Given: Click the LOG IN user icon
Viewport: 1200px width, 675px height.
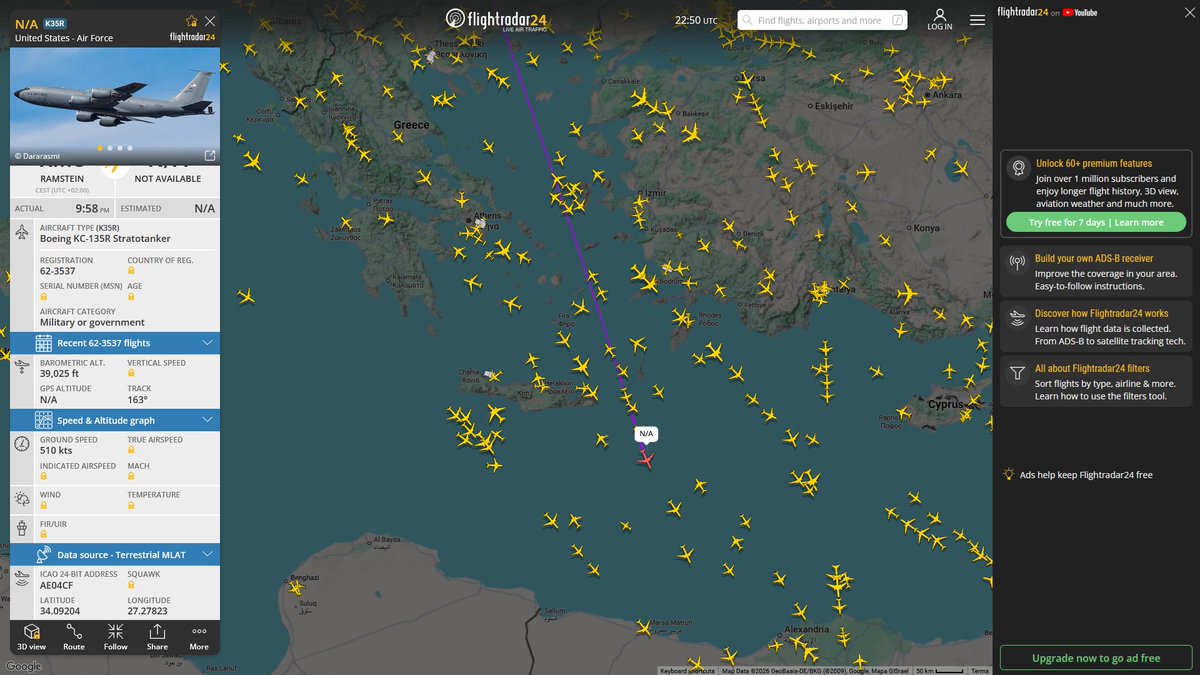Looking at the screenshot, I should [940, 19].
